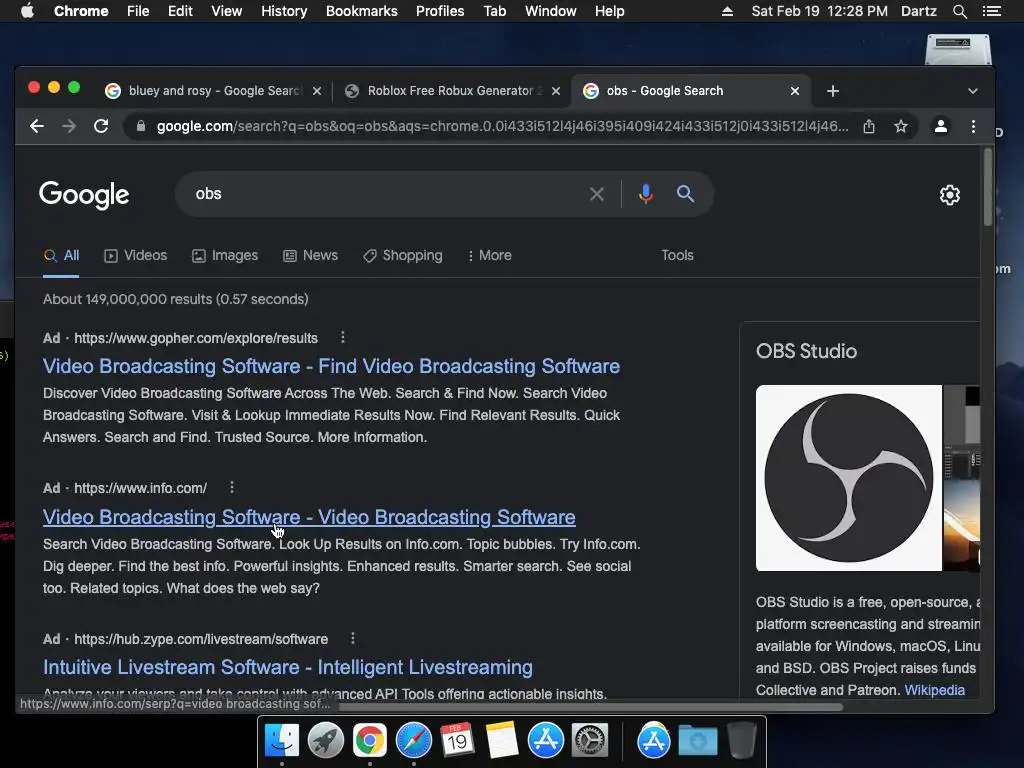Viewport: 1024px width, 768px height.
Task: Click the Dartz user name in menu bar
Action: [919, 11]
